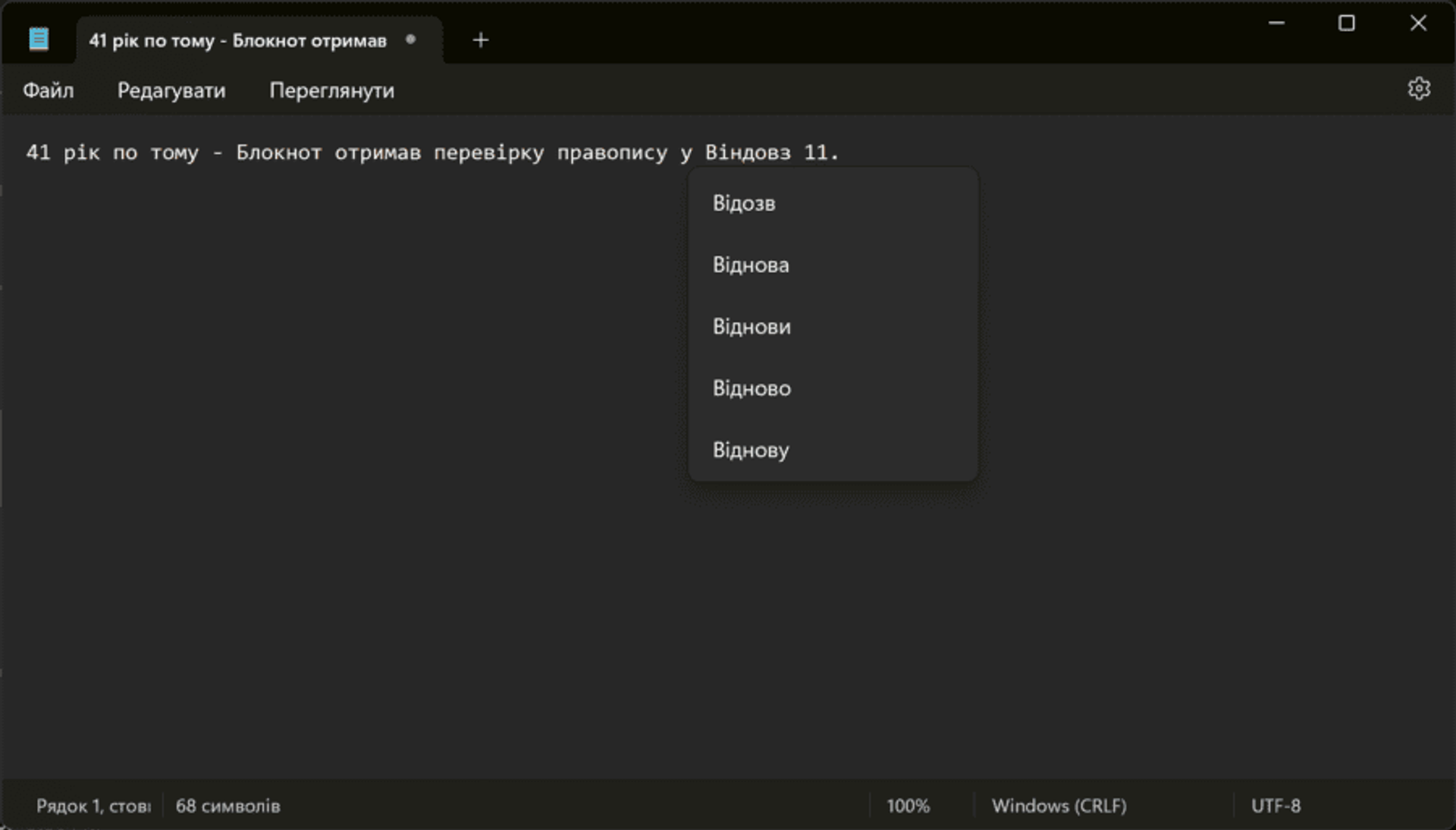The width and height of the screenshot is (1456, 830).
Task: Click the Notepad app icon in title bar
Action: (39, 39)
